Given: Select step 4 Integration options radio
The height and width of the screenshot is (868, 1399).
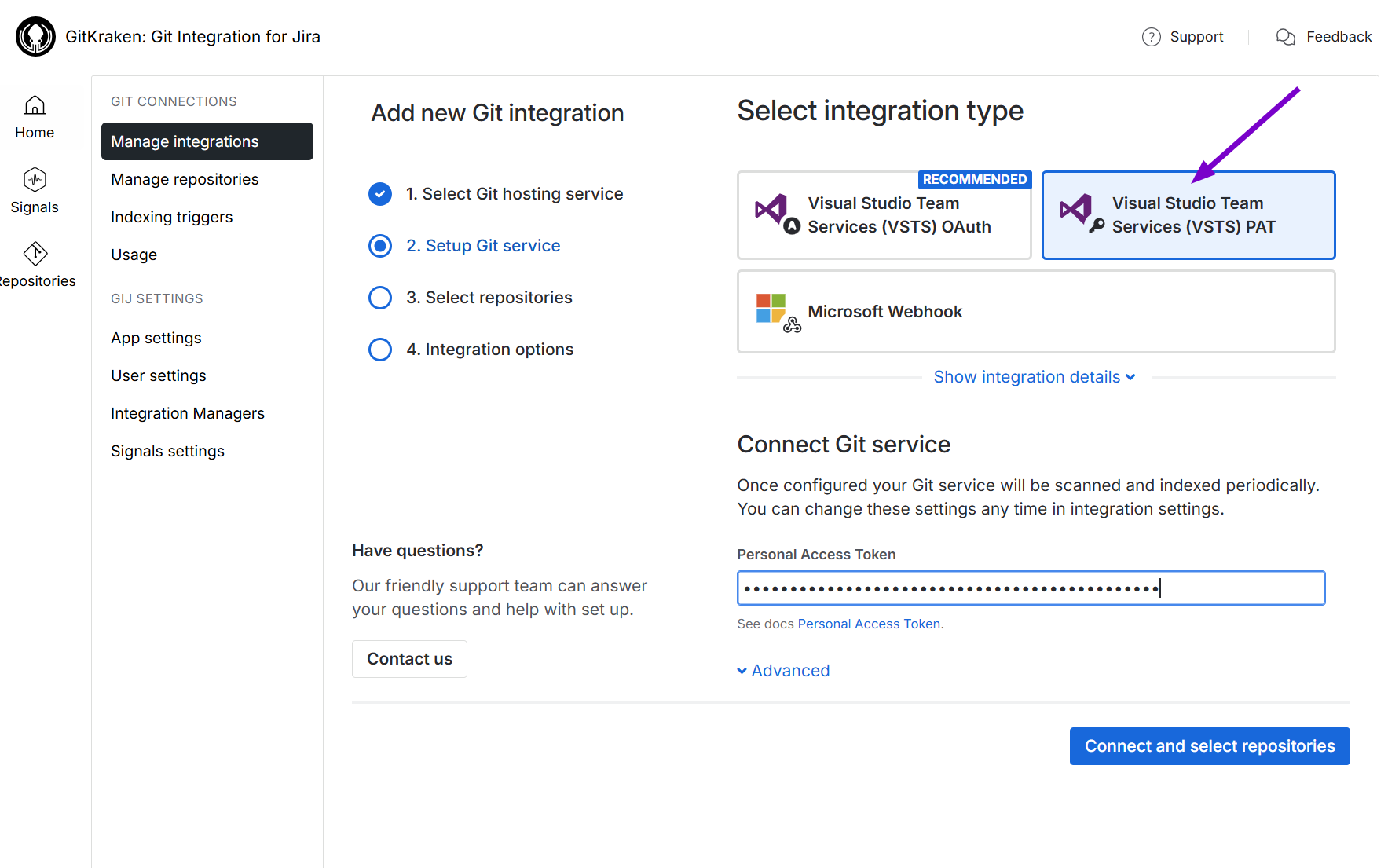Looking at the screenshot, I should coord(380,350).
